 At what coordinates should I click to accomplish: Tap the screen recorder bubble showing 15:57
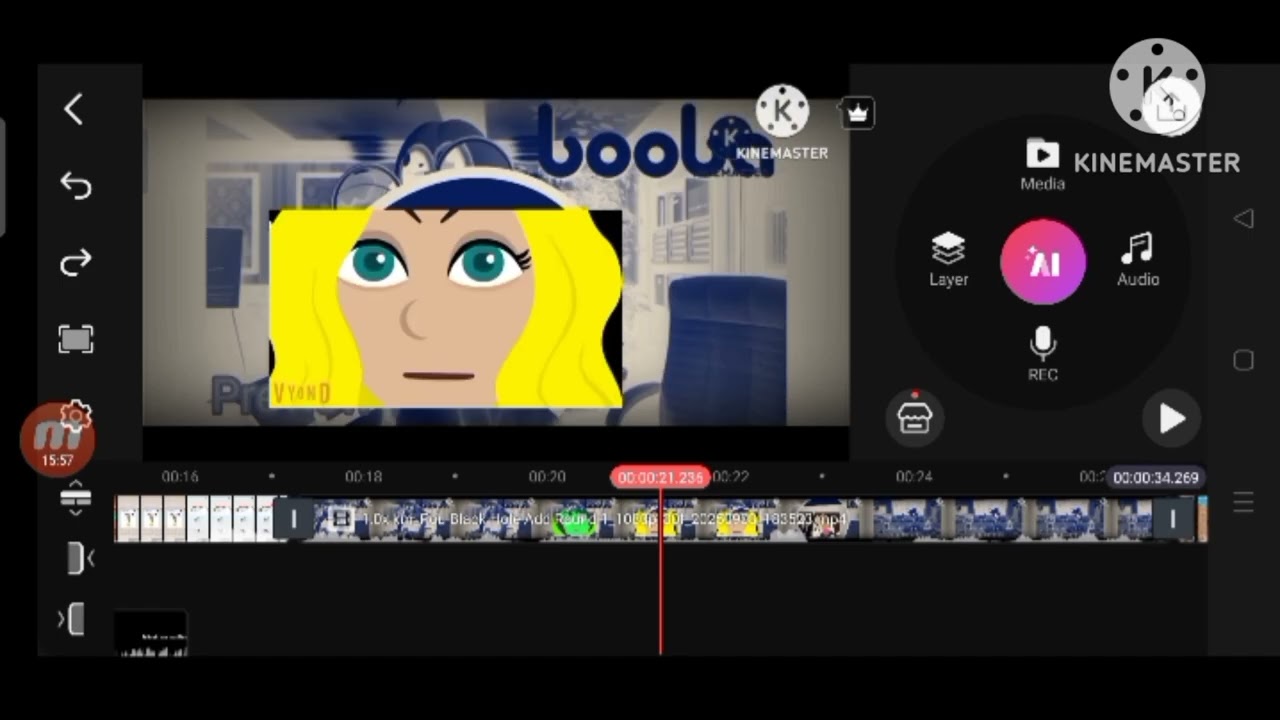(57, 440)
